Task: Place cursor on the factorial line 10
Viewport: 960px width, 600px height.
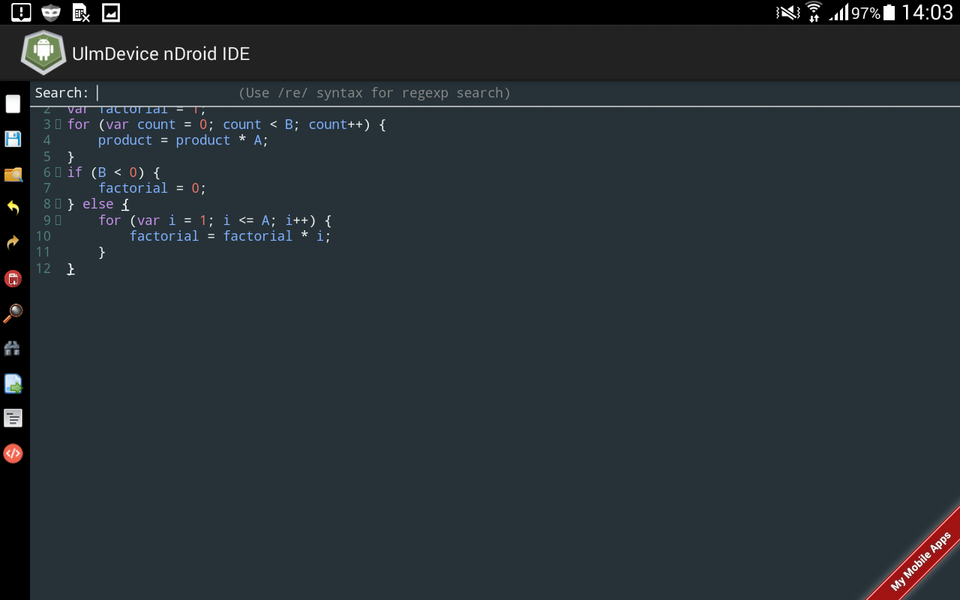Action: point(230,236)
